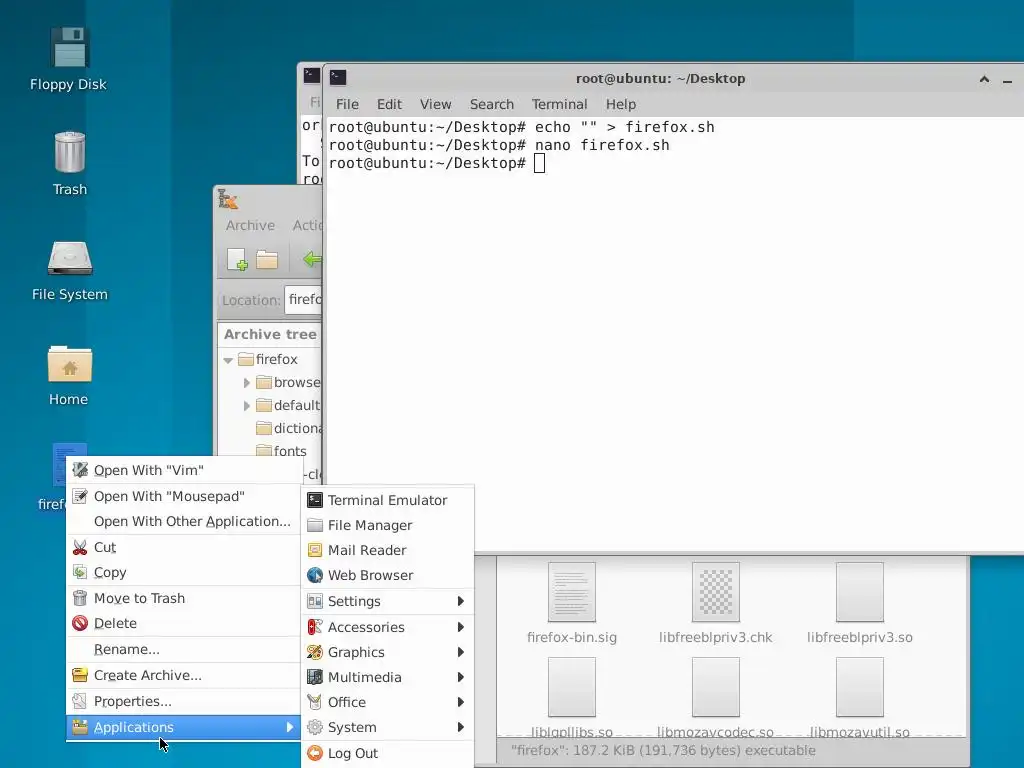Click the open folder icon in archive manager toolbar

pos(266,259)
